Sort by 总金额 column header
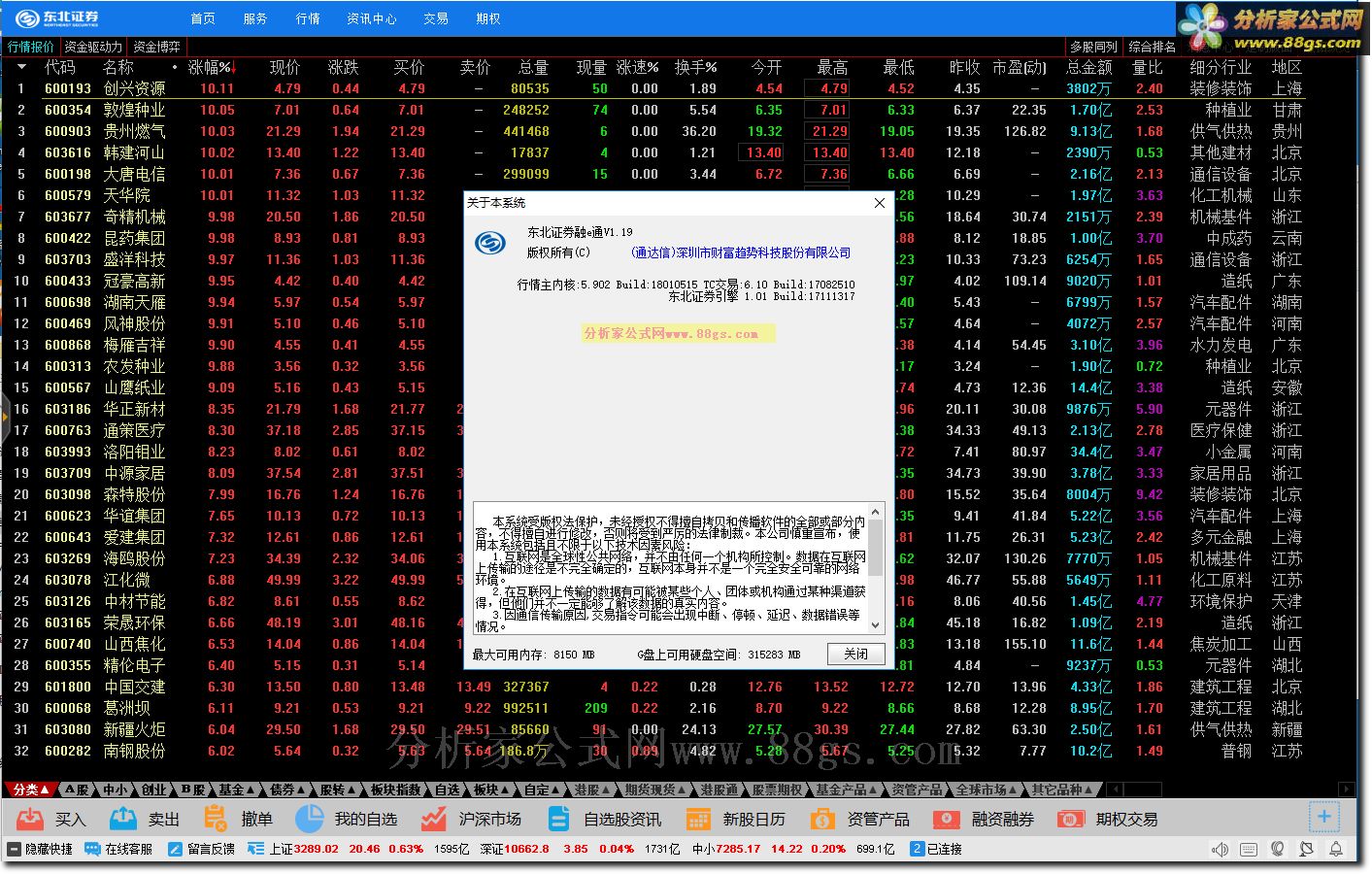The image size is (1372, 874). tap(1089, 67)
